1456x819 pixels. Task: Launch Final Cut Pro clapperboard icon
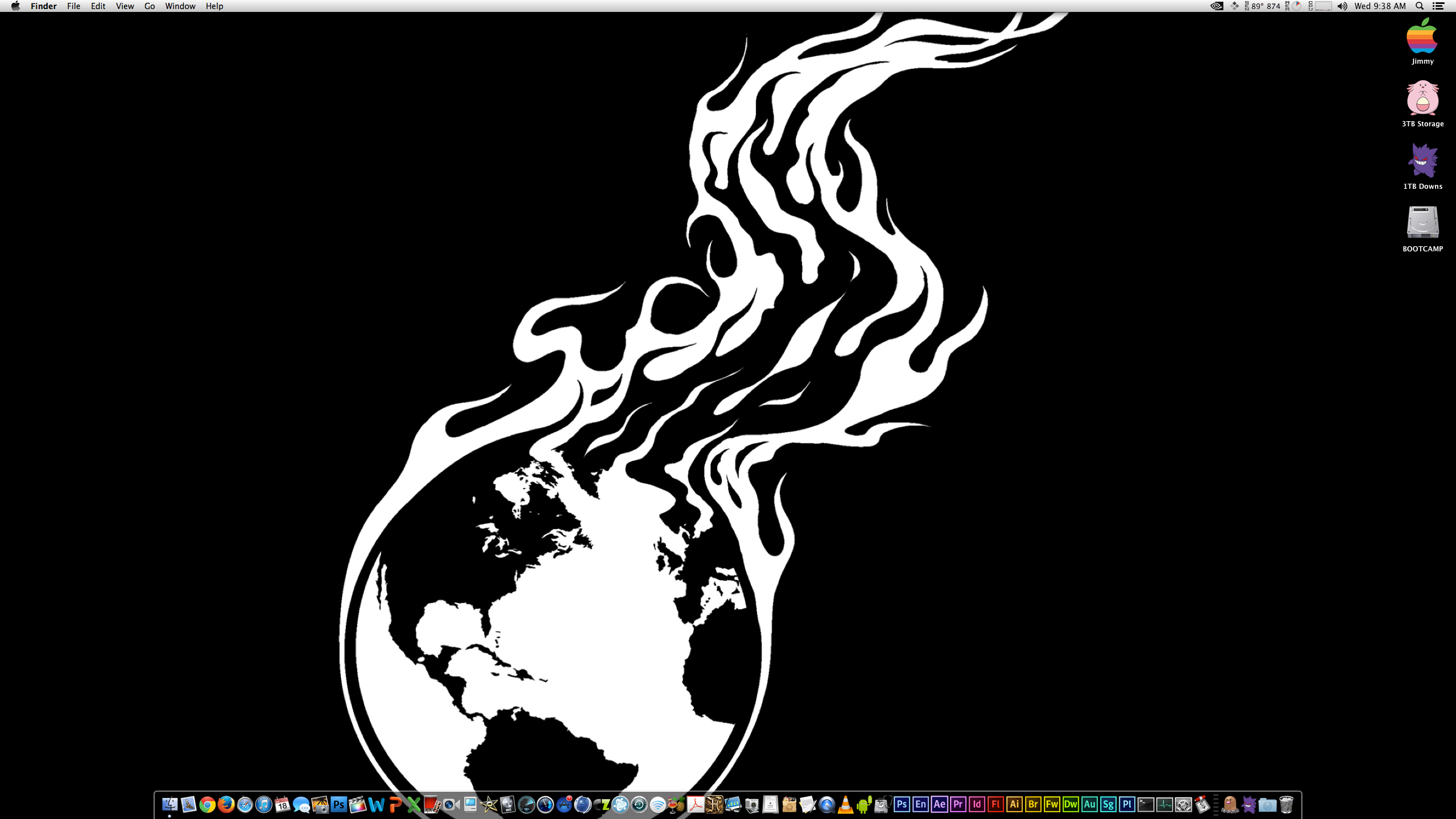357,804
